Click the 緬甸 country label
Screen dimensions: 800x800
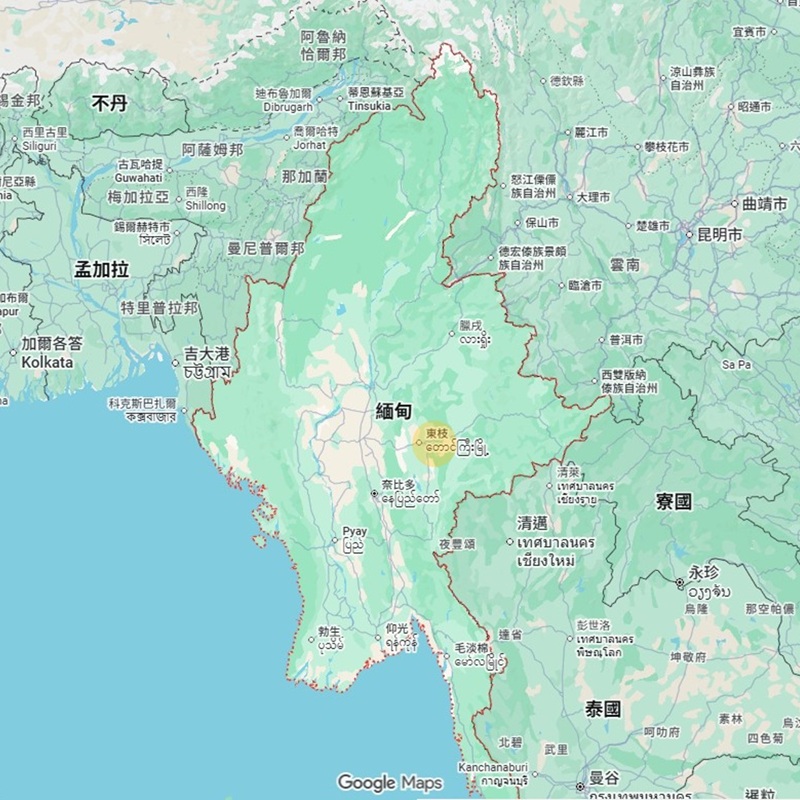point(393,411)
